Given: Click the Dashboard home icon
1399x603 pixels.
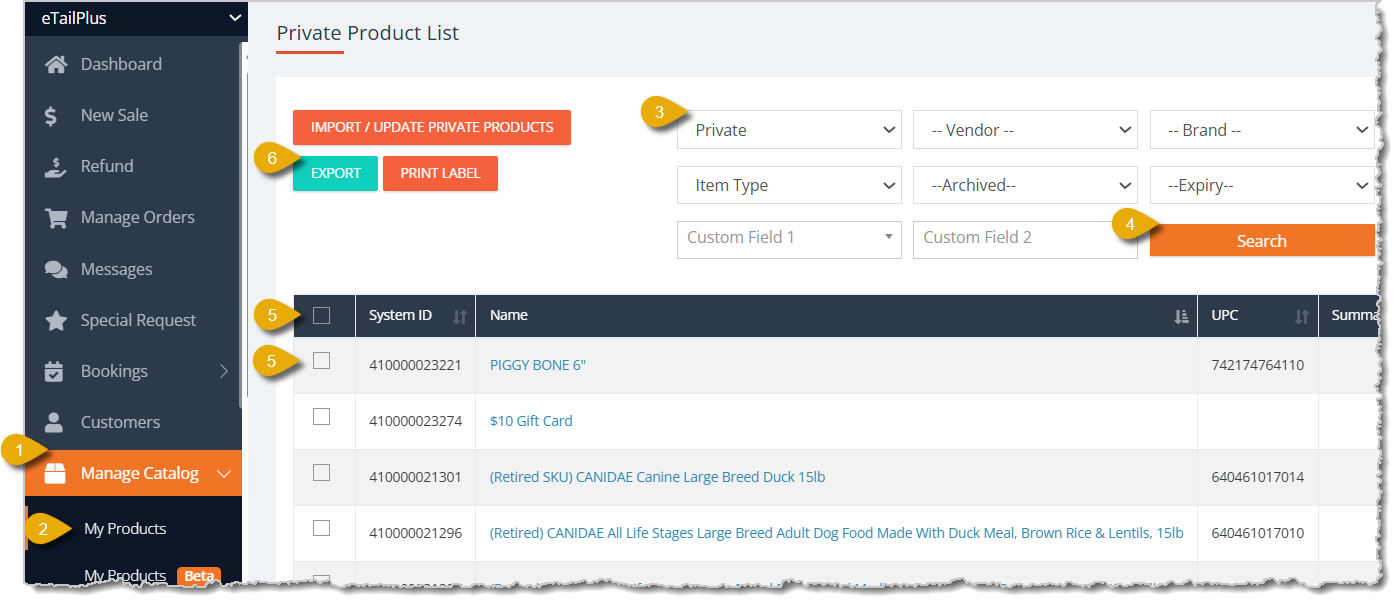Looking at the screenshot, I should [x=56, y=64].
